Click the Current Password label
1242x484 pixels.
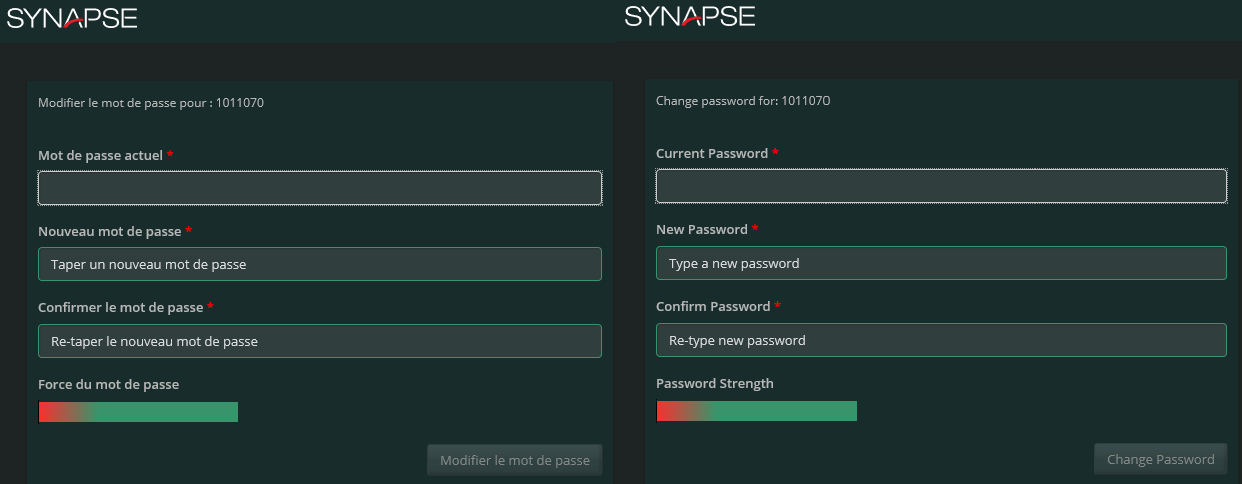(x=712, y=153)
